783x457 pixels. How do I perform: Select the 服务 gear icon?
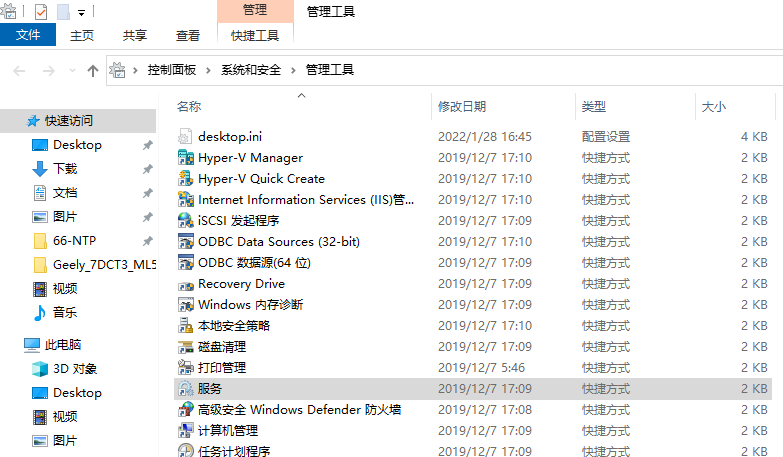186,389
